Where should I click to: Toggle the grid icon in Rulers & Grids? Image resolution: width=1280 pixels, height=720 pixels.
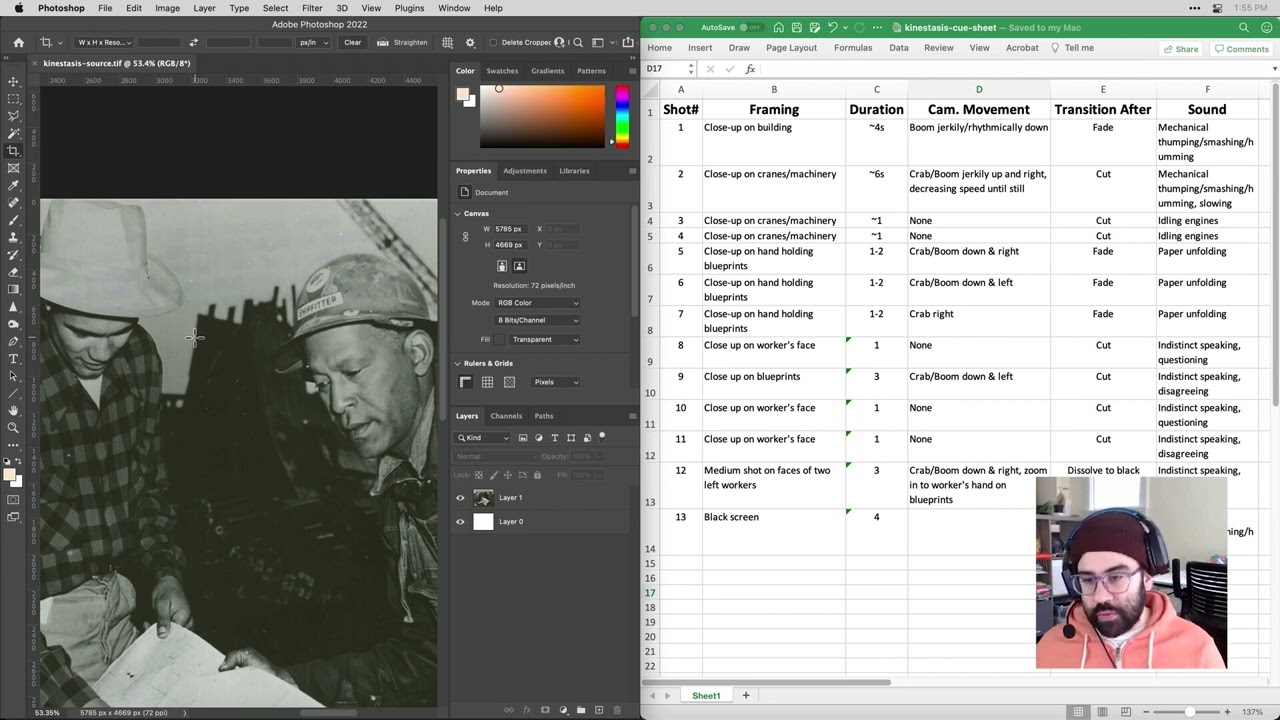(487, 382)
